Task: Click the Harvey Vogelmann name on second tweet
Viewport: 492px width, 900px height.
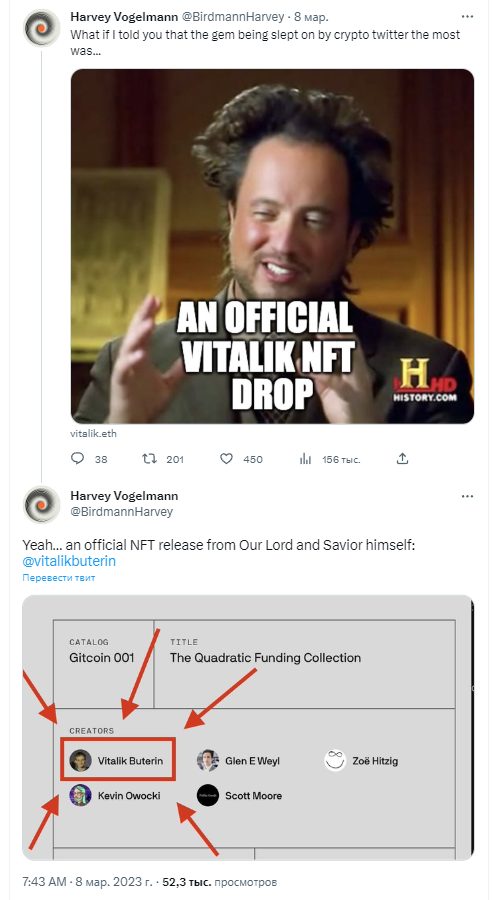Action: 124,496
